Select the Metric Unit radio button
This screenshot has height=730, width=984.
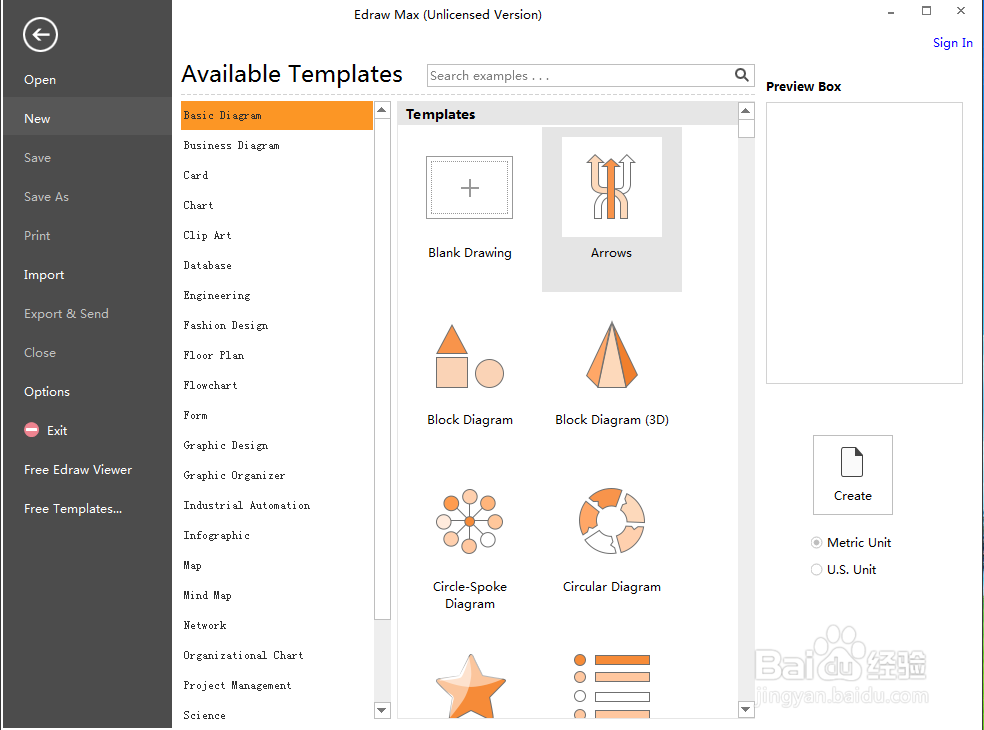pos(816,542)
